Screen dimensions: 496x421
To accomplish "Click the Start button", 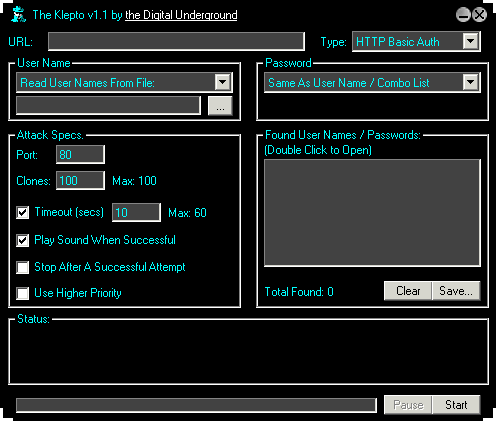I will click(456, 405).
